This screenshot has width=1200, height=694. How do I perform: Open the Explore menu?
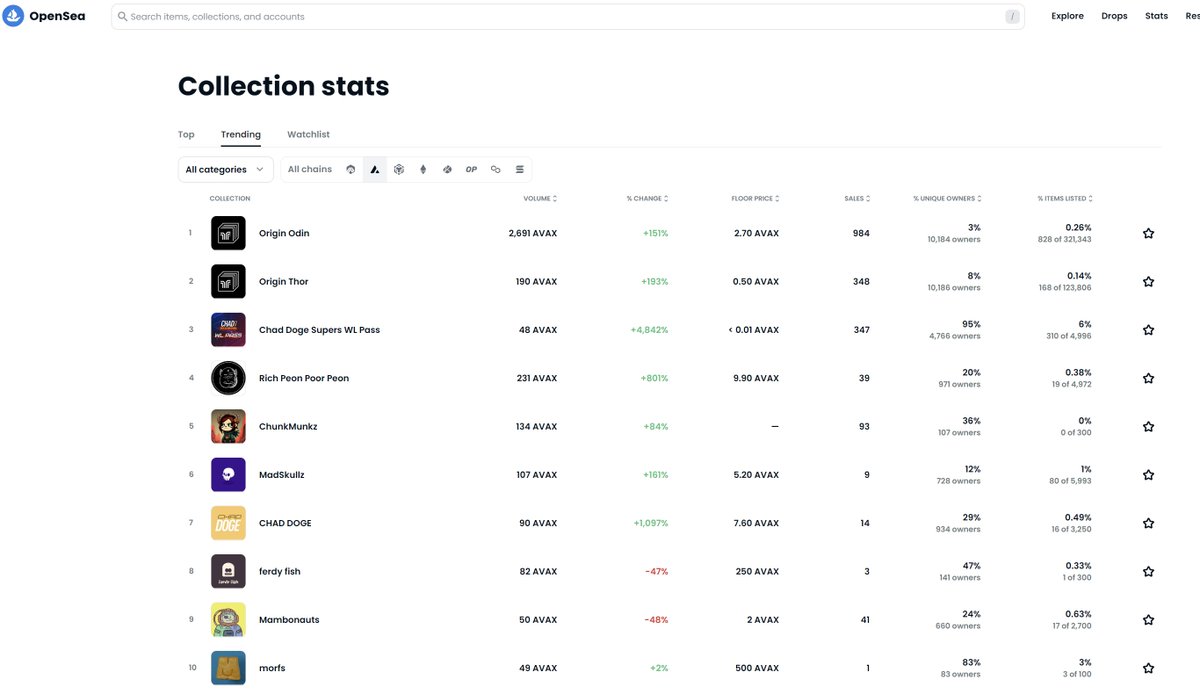[x=1067, y=16]
